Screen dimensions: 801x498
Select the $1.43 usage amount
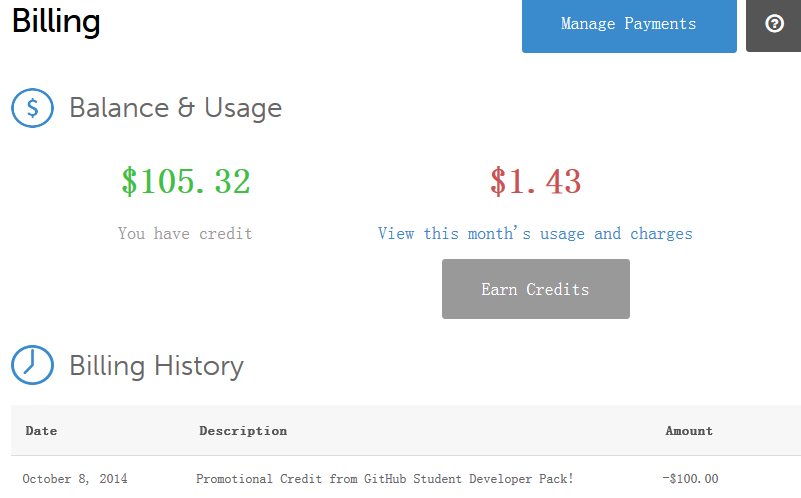[x=535, y=181]
